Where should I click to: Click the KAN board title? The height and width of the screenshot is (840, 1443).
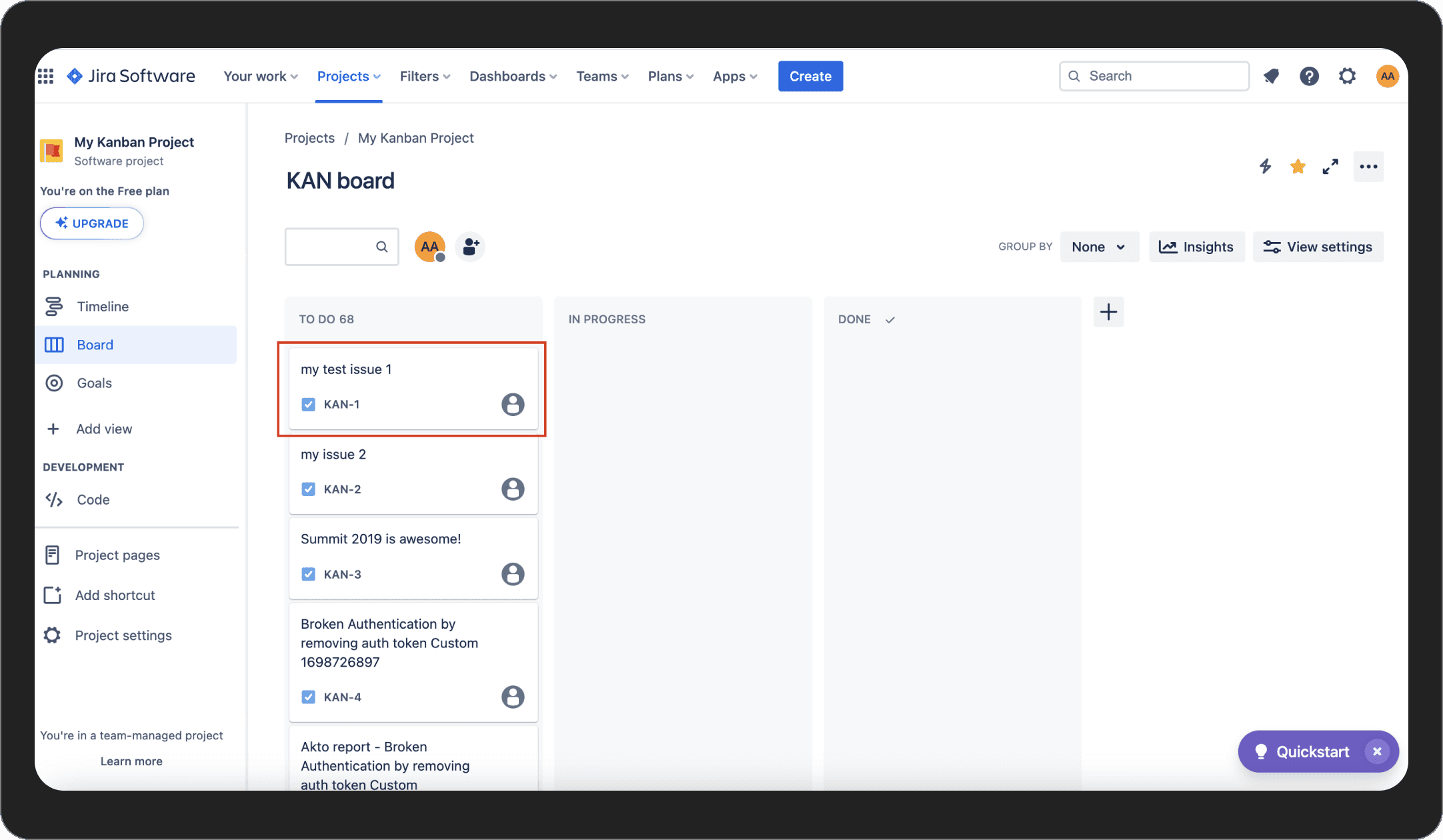340,181
